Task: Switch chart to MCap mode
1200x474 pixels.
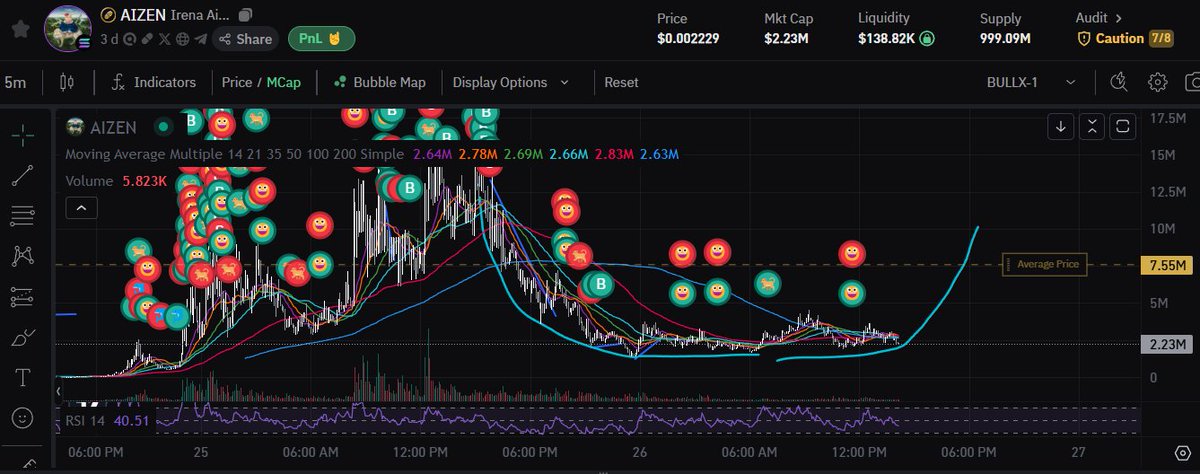Action: (x=282, y=82)
